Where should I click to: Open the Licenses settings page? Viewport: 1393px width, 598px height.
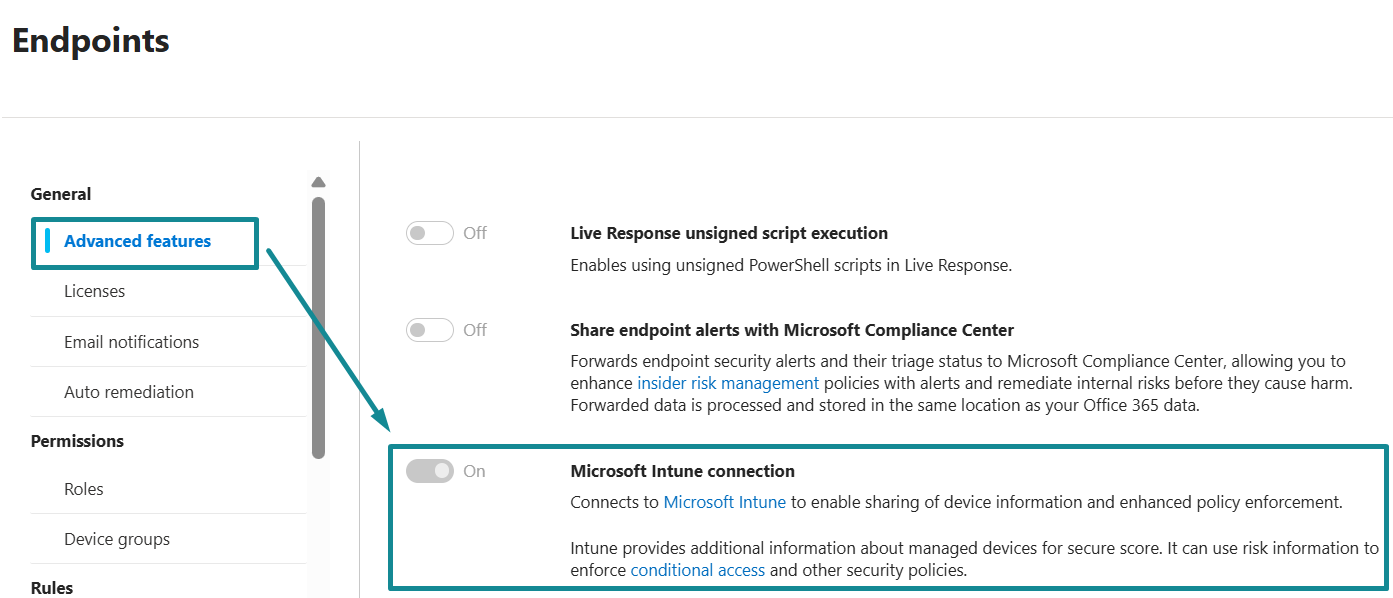[x=94, y=291]
